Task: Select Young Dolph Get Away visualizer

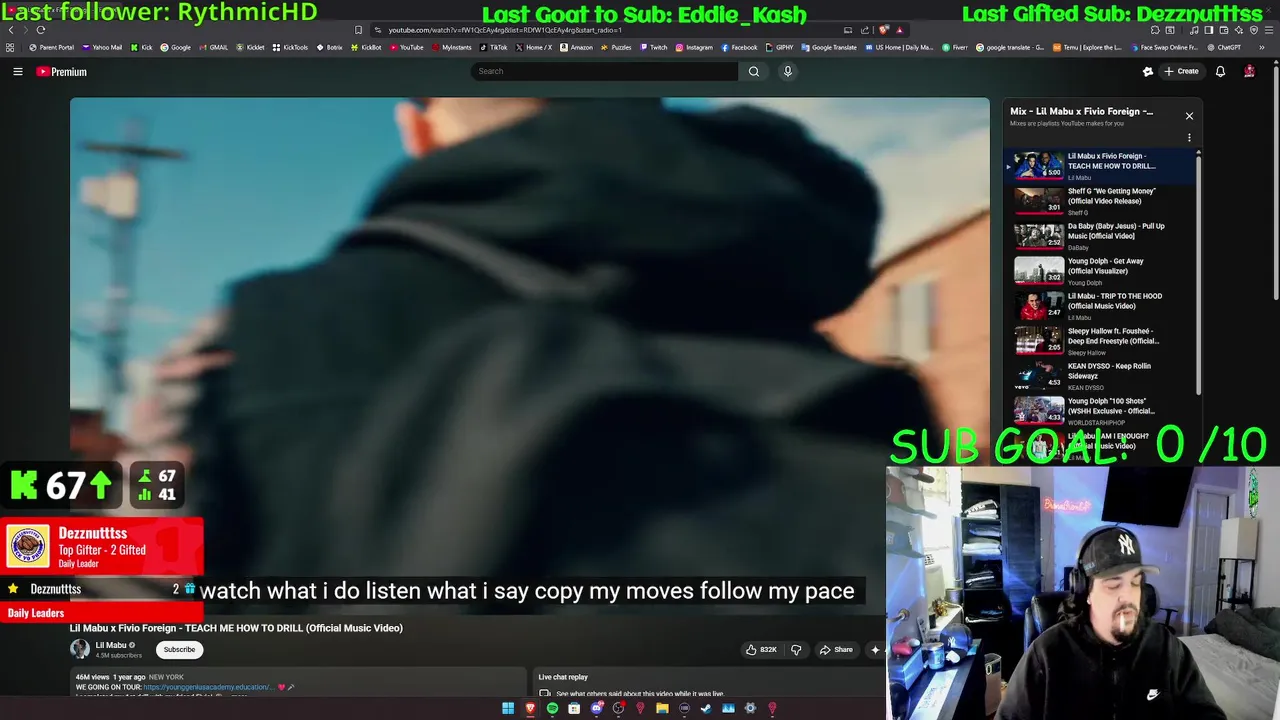Action: (1099, 271)
